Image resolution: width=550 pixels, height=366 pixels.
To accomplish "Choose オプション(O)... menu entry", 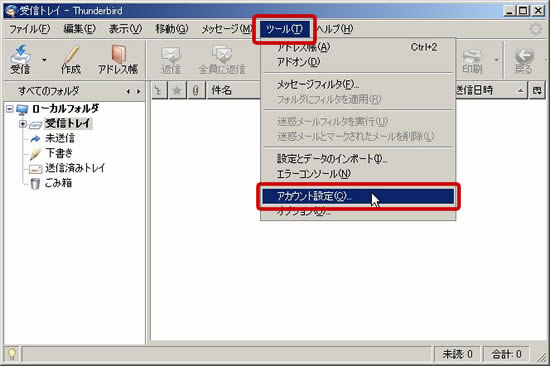I will 358,212.
